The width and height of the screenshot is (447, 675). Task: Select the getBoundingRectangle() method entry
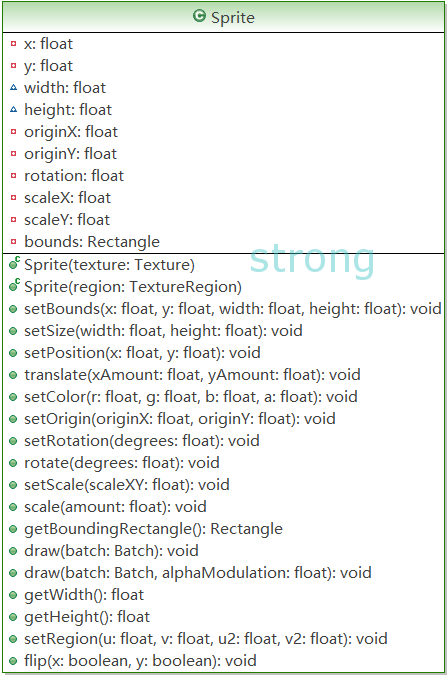[154, 529]
